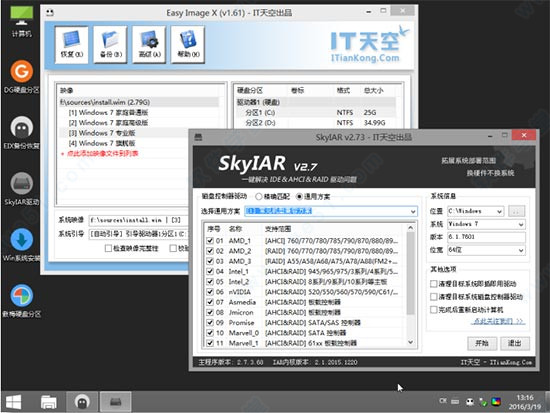Click the driver list scroll-up arrow

[411, 228]
